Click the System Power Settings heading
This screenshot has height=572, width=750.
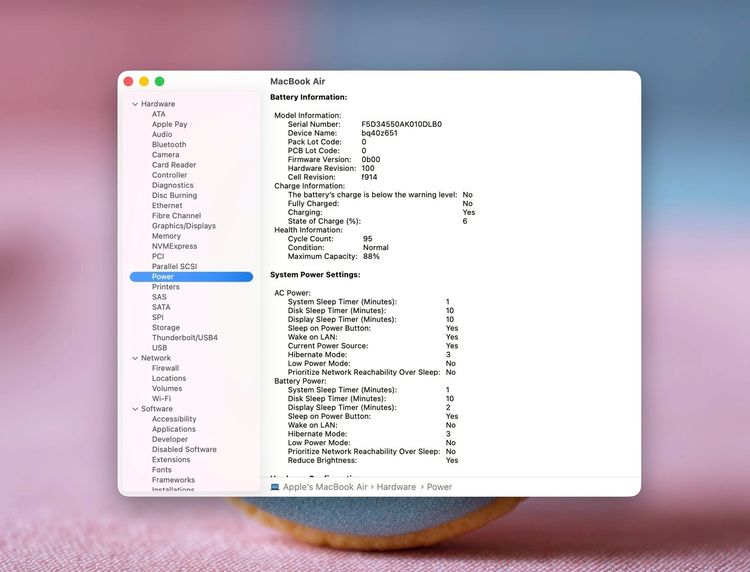[x=315, y=275]
